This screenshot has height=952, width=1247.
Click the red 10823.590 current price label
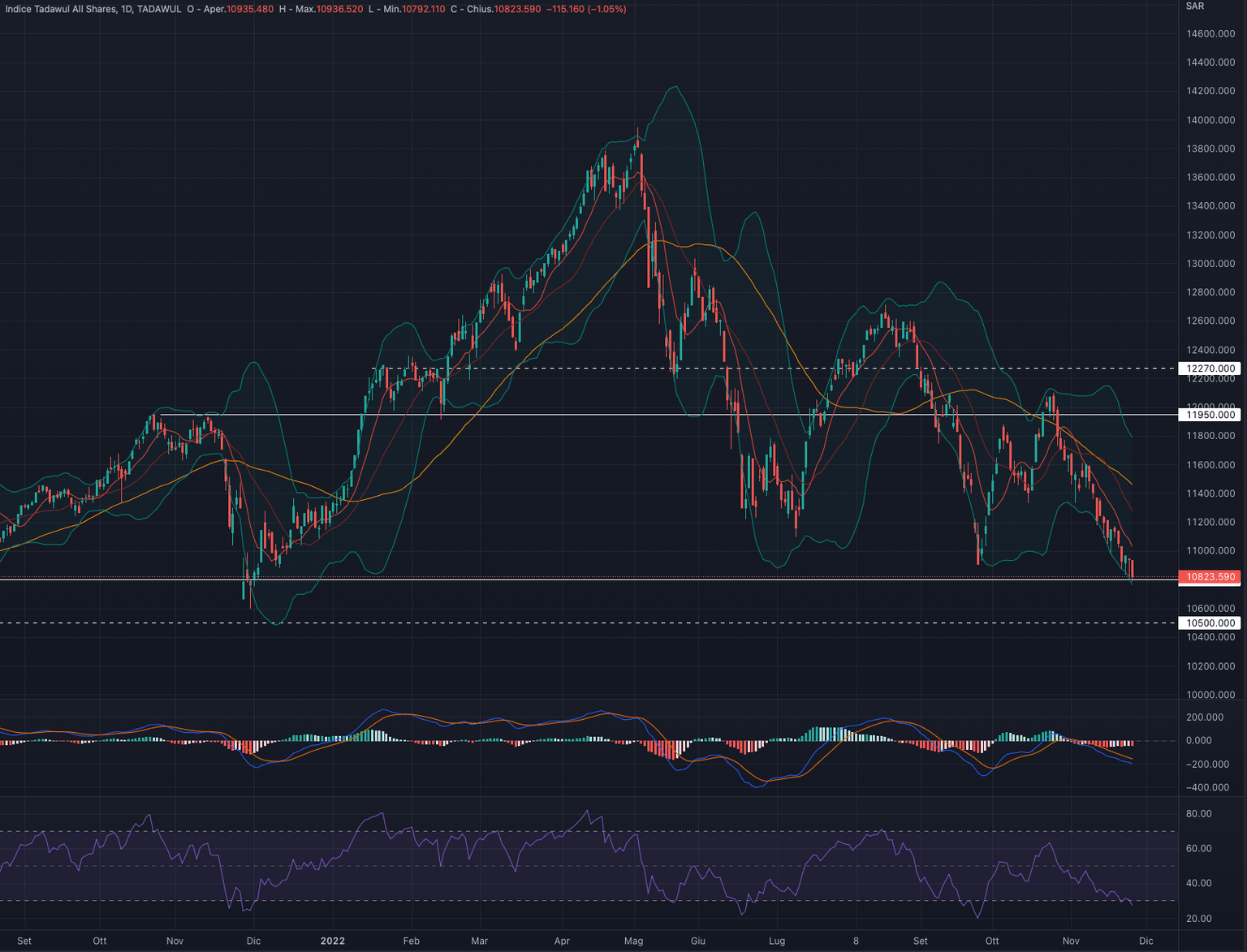[1210, 577]
